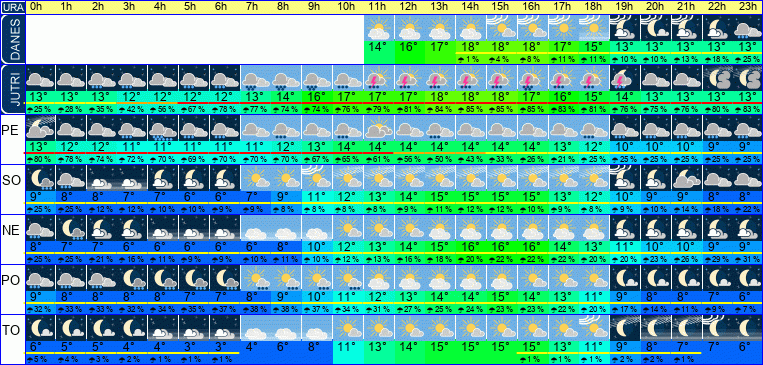Screen dimensions: 763x365
Task: Click SO 23h precipitation 22 %
Action: [x=747, y=209]
